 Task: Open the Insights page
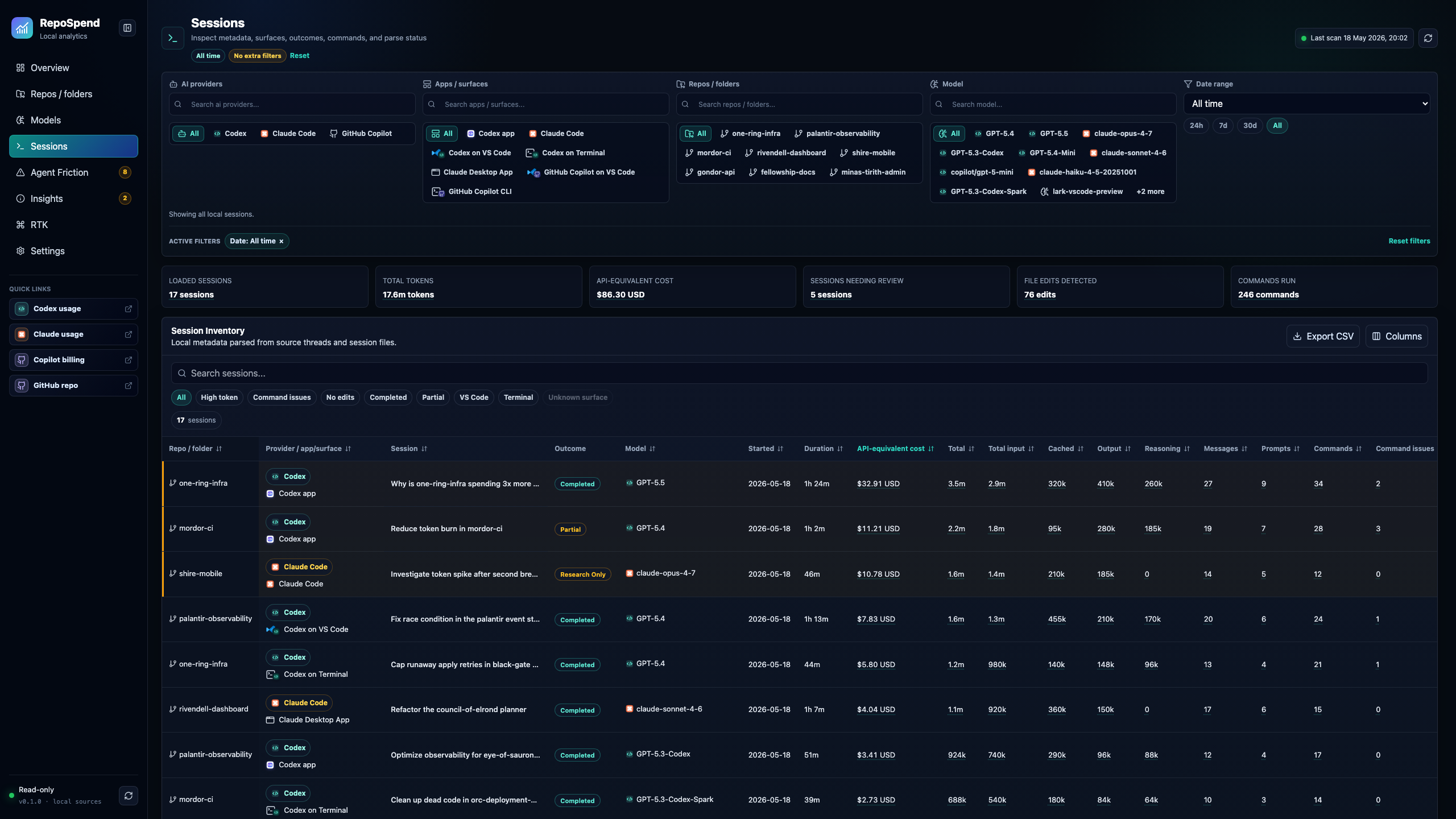73,198
